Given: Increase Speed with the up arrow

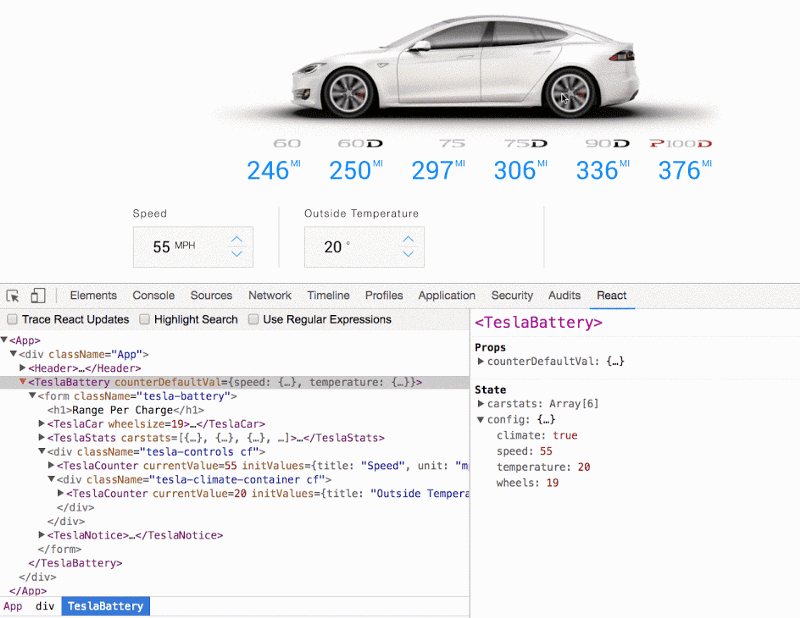Looking at the screenshot, I should (x=237, y=239).
